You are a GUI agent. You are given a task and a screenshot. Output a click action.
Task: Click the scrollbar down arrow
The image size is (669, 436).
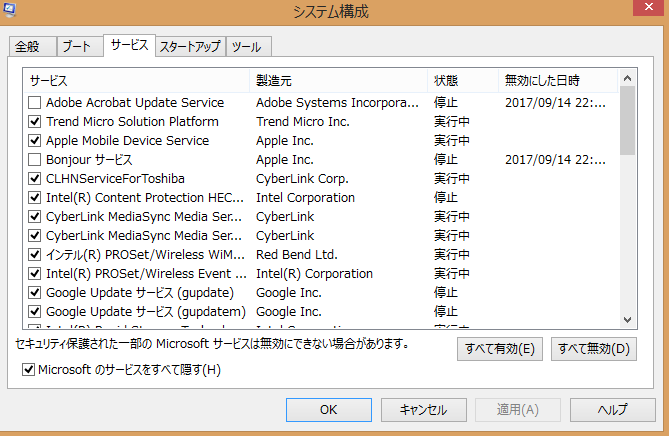pyautogui.click(x=627, y=320)
